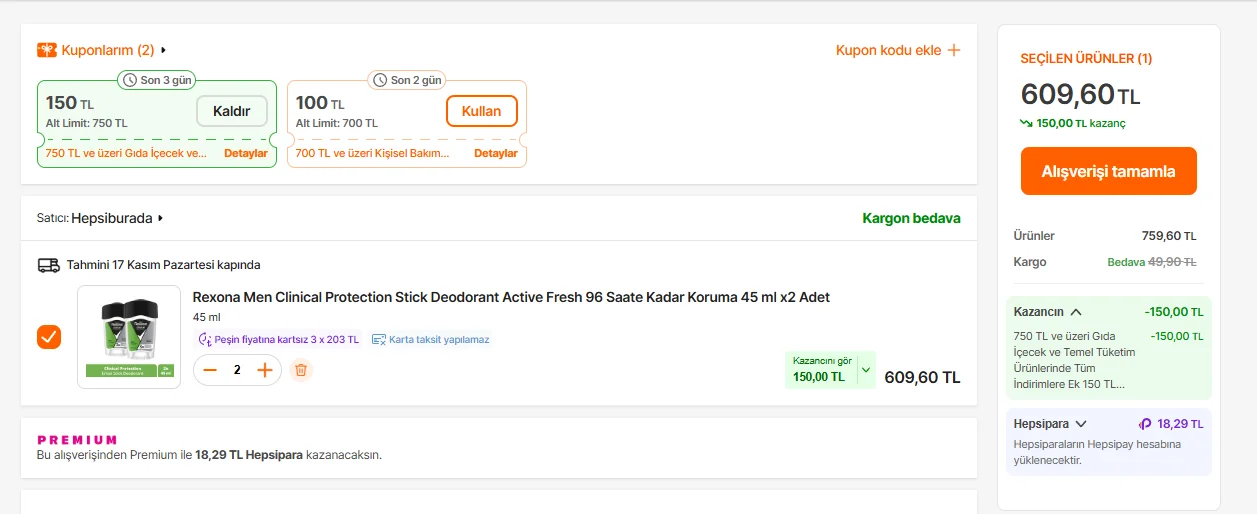The height and width of the screenshot is (514, 1257).
Task: Click the trash icon to delete product
Action: click(x=301, y=370)
